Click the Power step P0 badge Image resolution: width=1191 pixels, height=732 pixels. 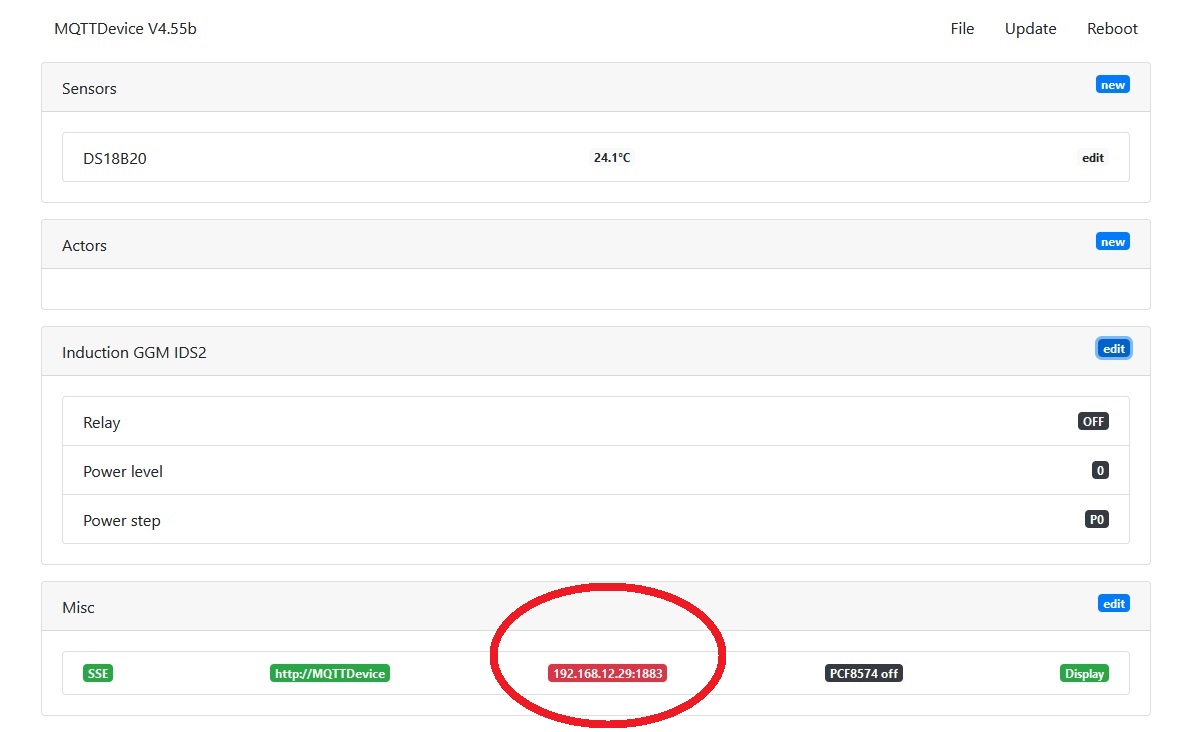(1097, 520)
